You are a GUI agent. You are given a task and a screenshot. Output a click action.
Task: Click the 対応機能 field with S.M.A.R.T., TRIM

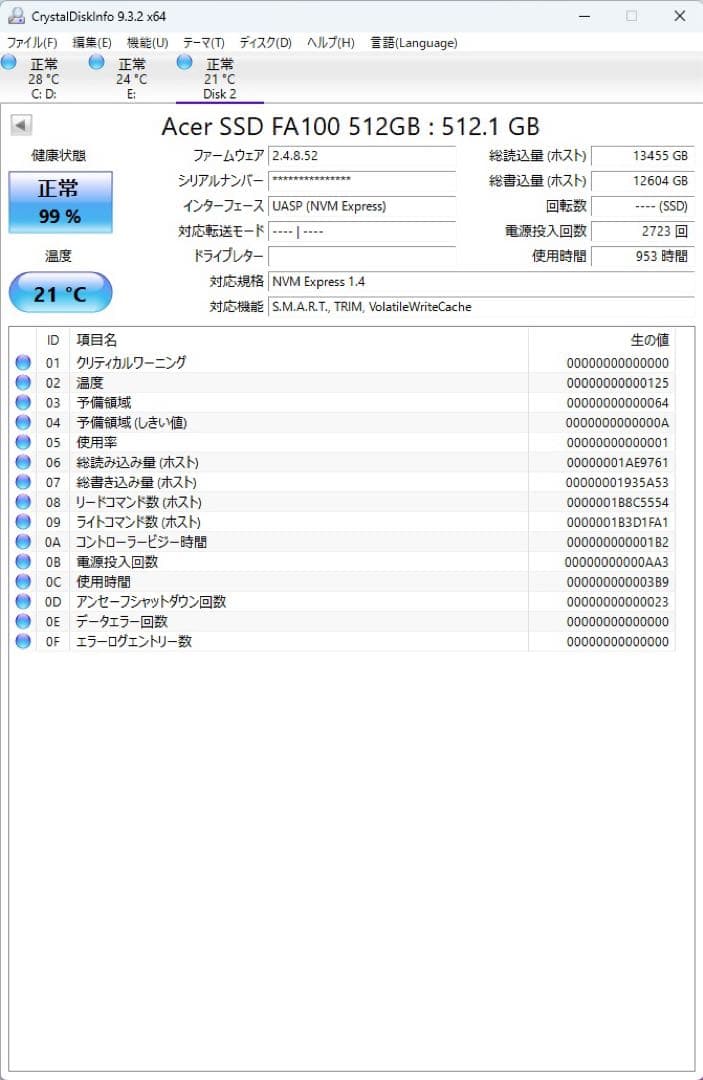[481, 307]
